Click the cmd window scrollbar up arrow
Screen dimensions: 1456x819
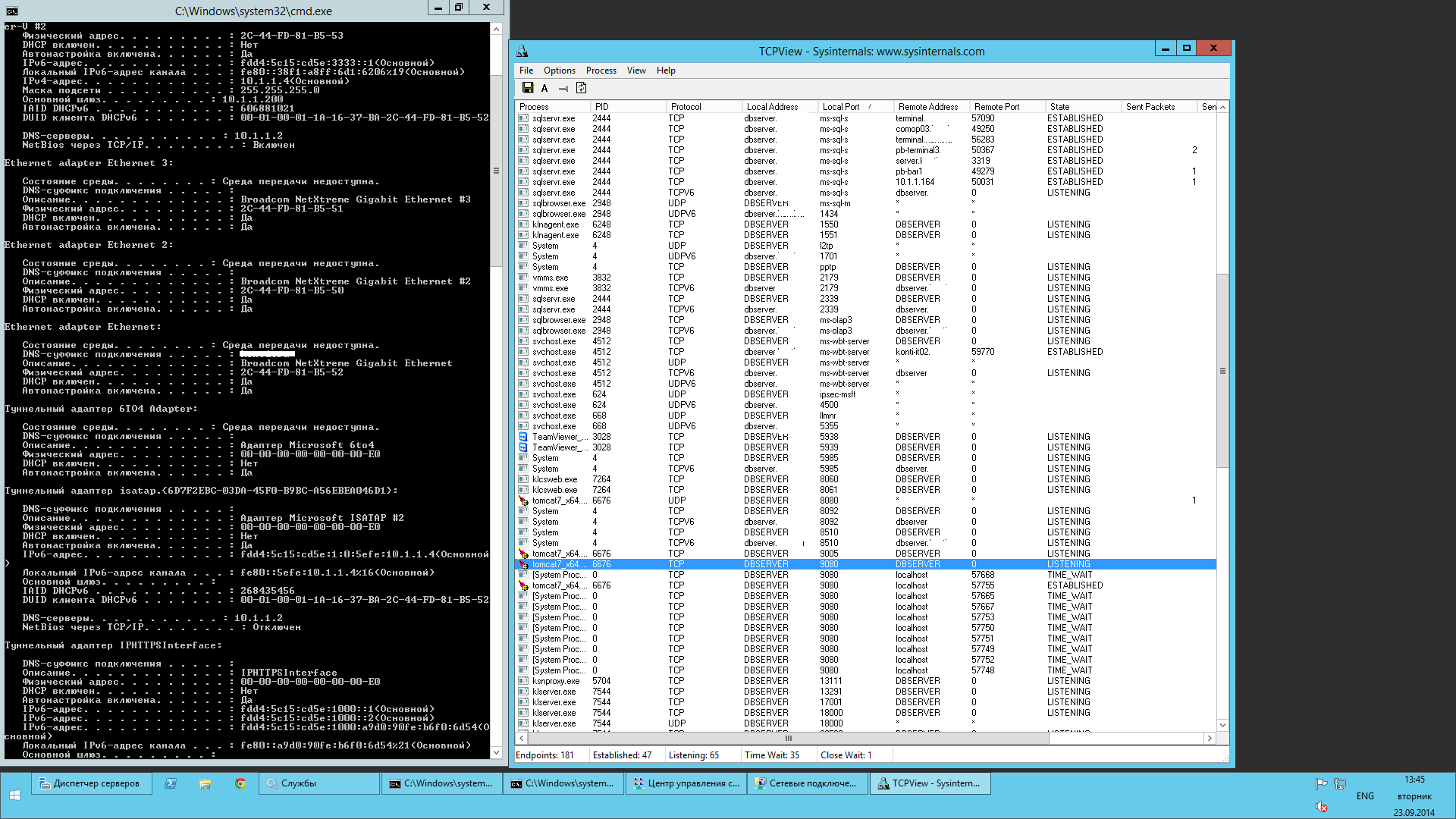496,29
